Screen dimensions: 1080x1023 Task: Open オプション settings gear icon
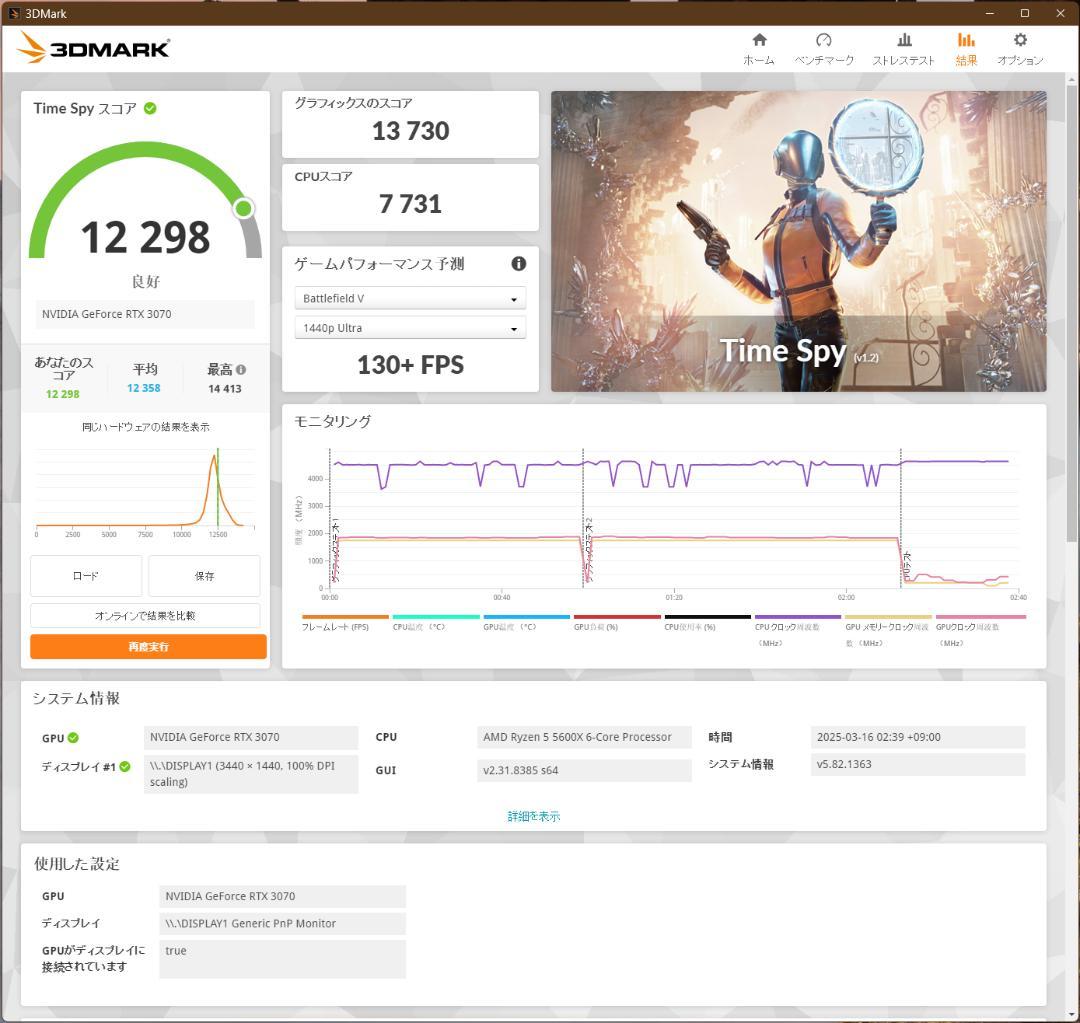(1019, 40)
